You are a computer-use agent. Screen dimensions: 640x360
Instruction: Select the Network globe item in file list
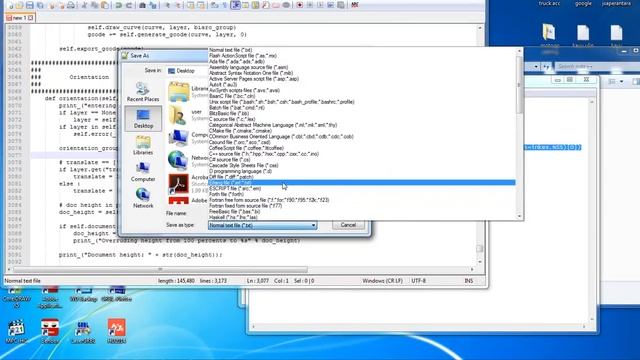coord(188,160)
